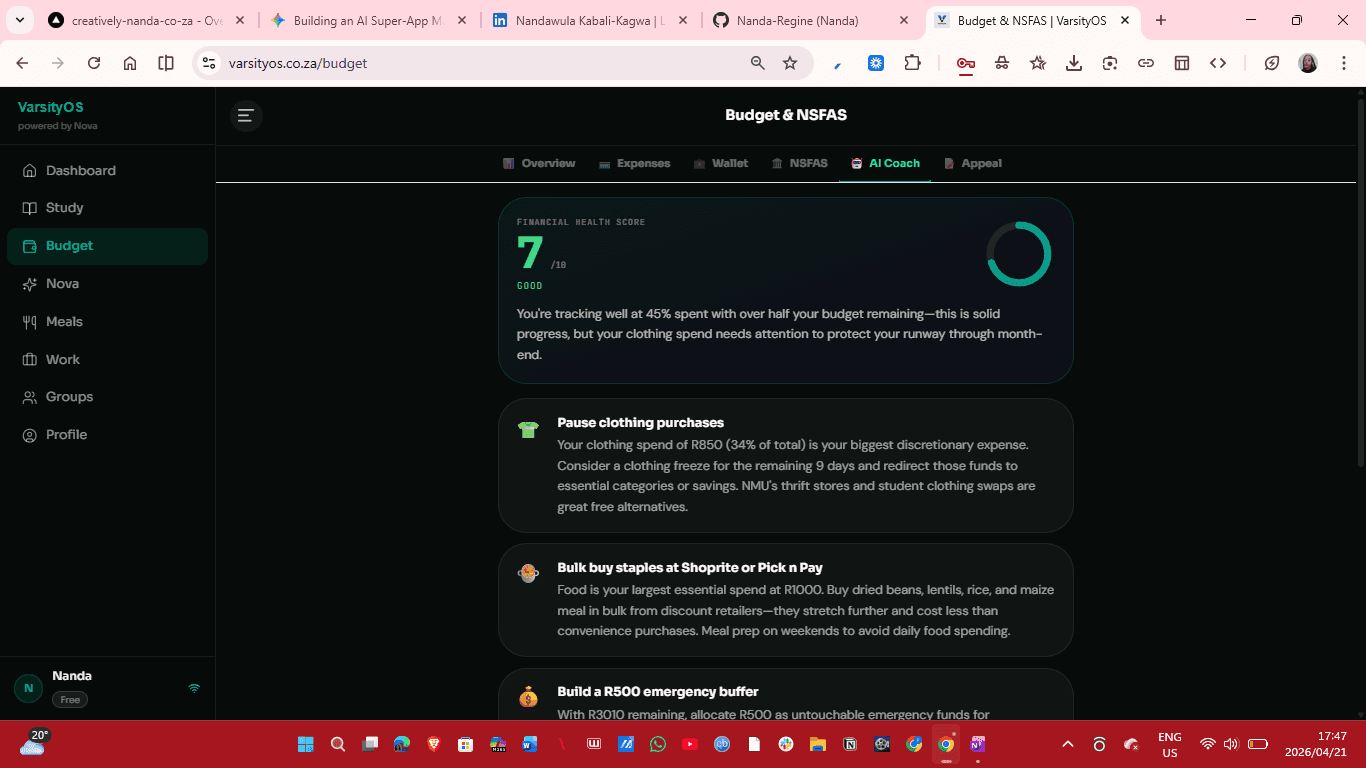Switch to Building an AI Super-App tab
Image resolution: width=1366 pixels, height=768 pixels.
click(x=368, y=20)
